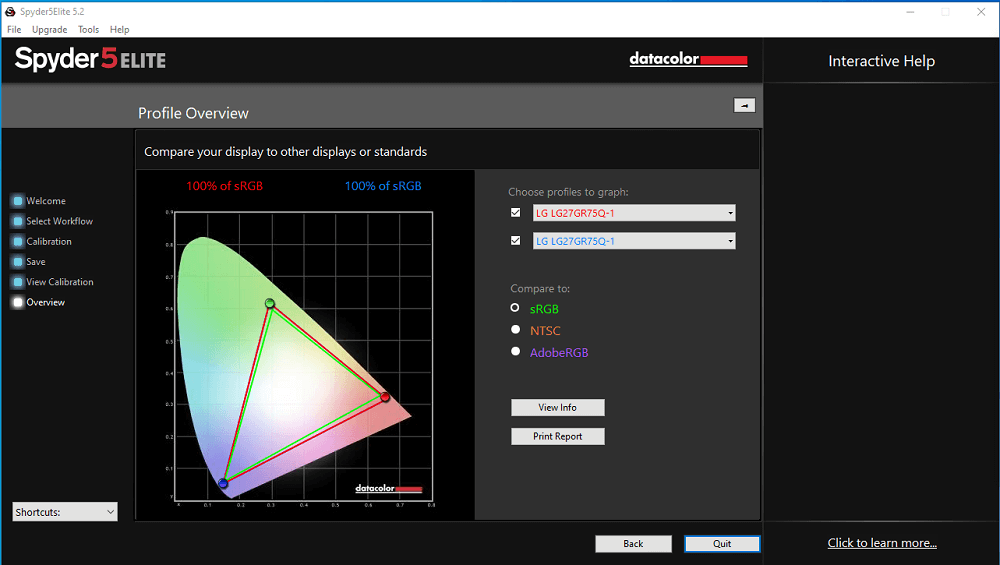Click the Spyder5 ELITE logo
The height and width of the screenshot is (565, 1000).
(x=90, y=59)
